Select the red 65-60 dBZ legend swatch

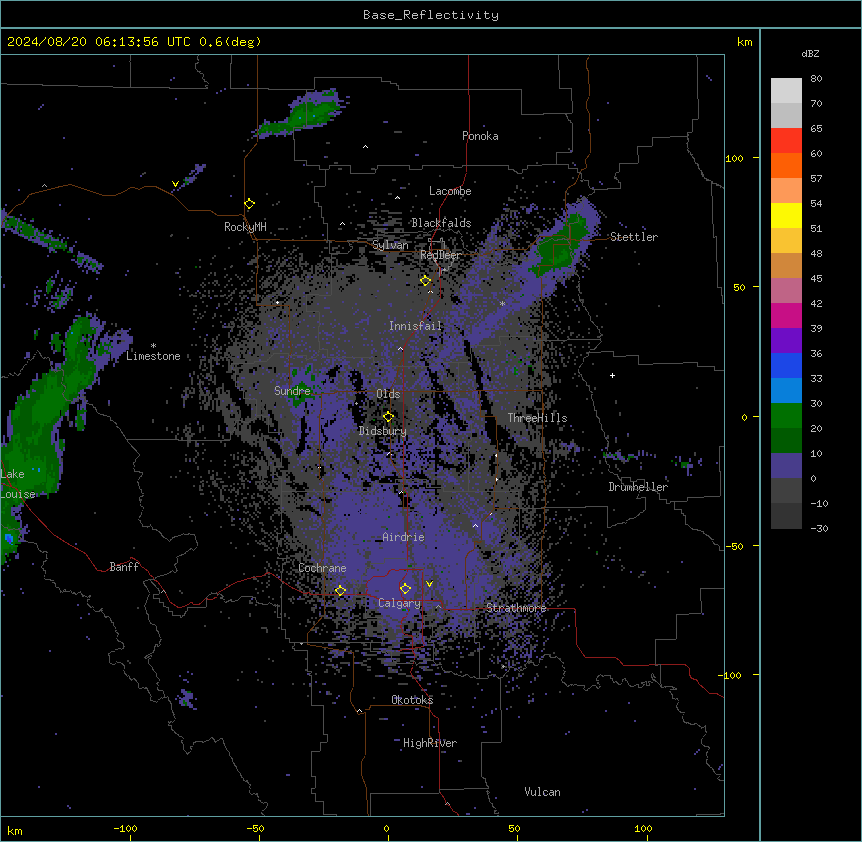coord(786,141)
